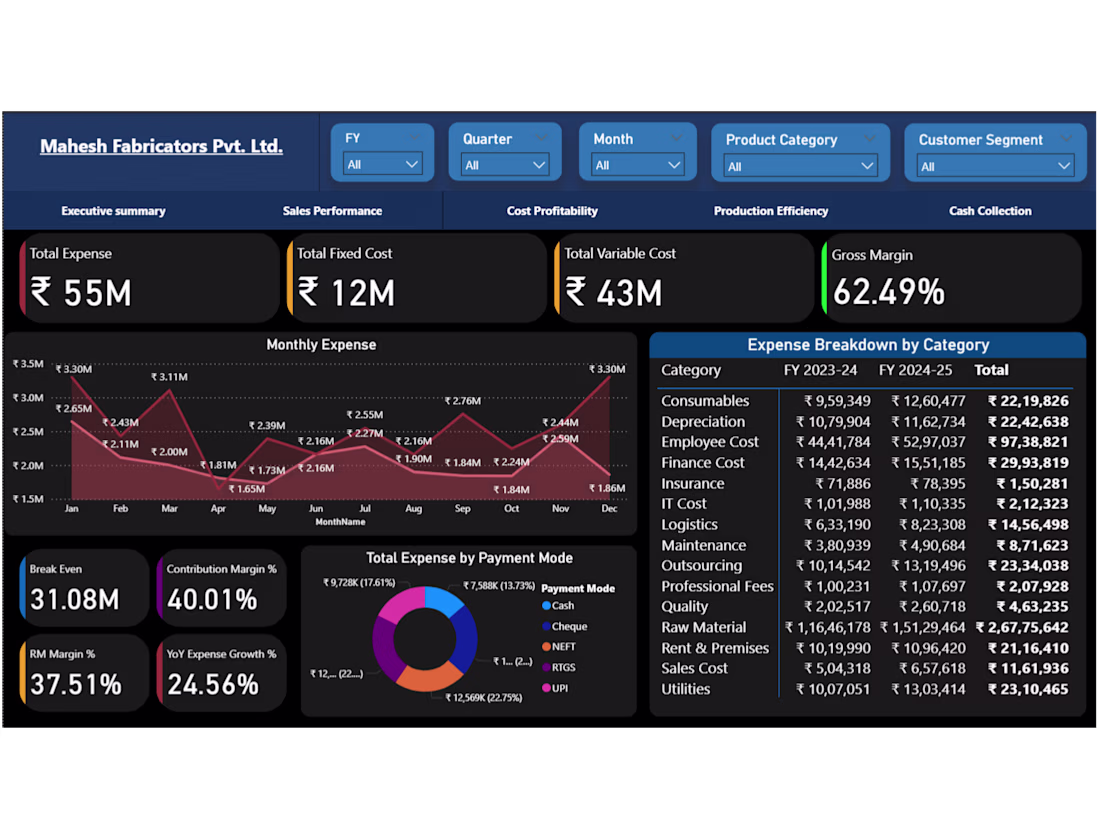Click the RM Margin % card
Viewport: 1100px width, 825px height.
pyautogui.click(x=83, y=673)
